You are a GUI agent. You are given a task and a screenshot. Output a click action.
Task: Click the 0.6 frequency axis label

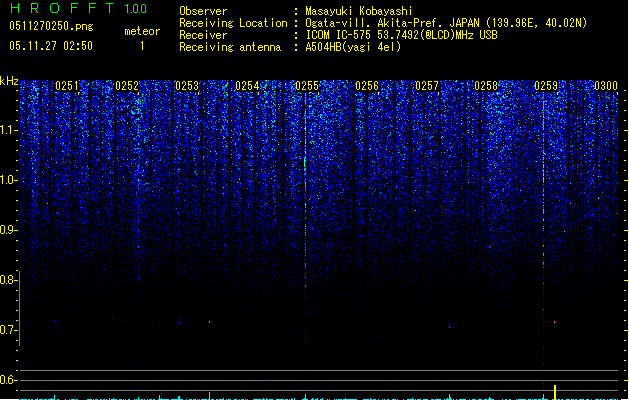click(x=9, y=380)
